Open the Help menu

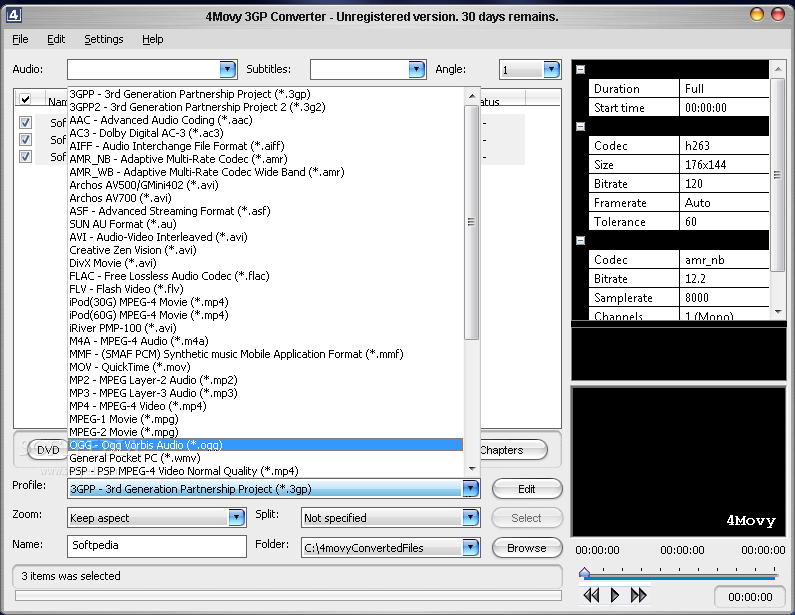pyautogui.click(x=153, y=39)
